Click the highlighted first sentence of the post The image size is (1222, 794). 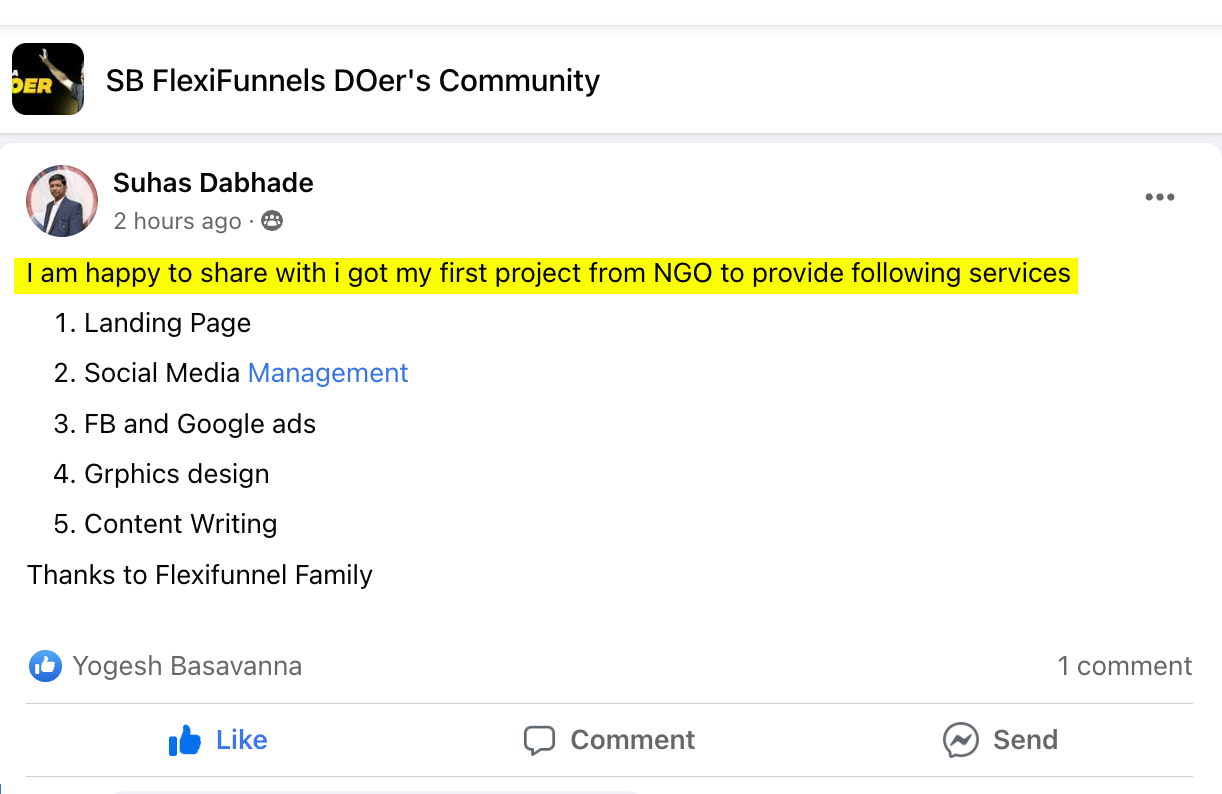coord(548,273)
